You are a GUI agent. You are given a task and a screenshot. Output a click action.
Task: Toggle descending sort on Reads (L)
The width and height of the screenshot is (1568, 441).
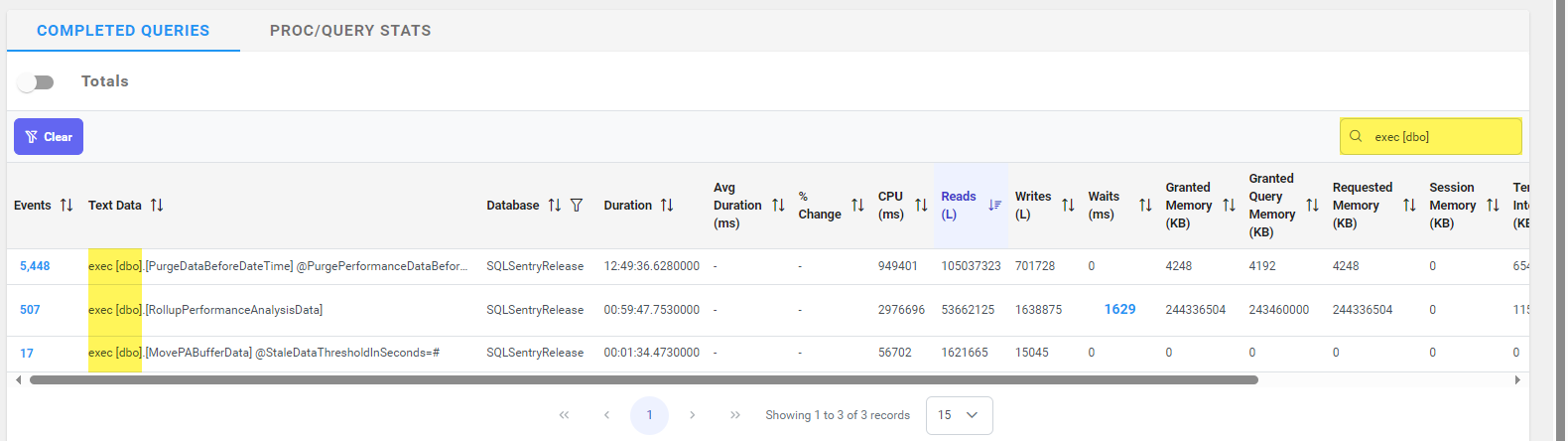(x=994, y=206)
